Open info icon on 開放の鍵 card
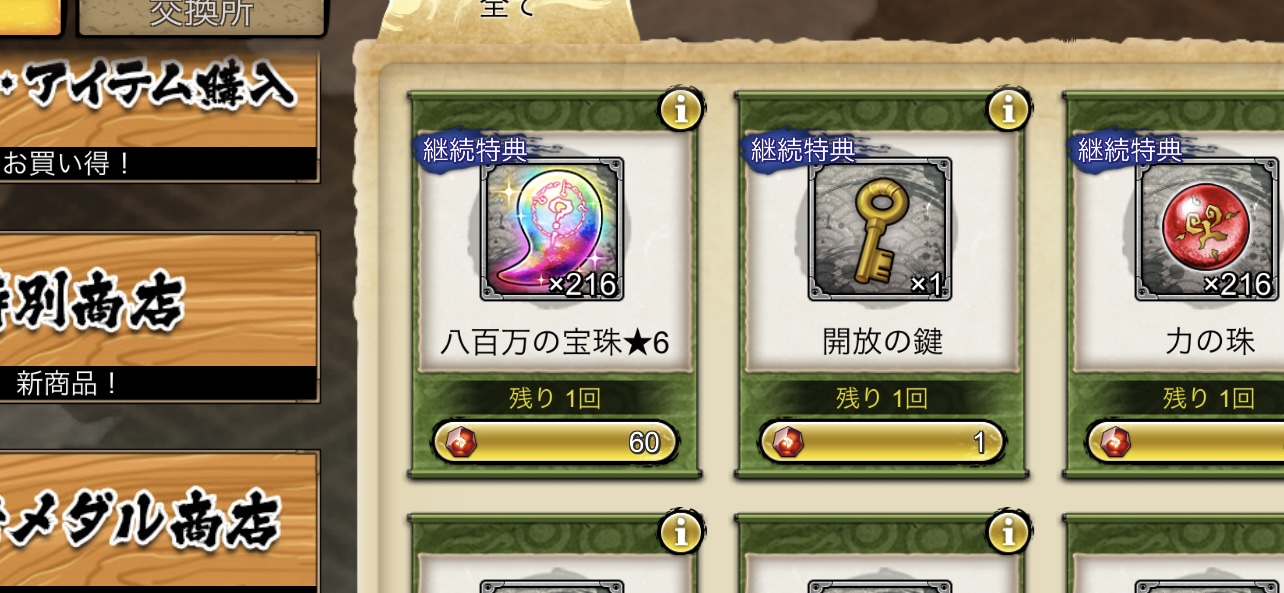 pos(1008,110)
